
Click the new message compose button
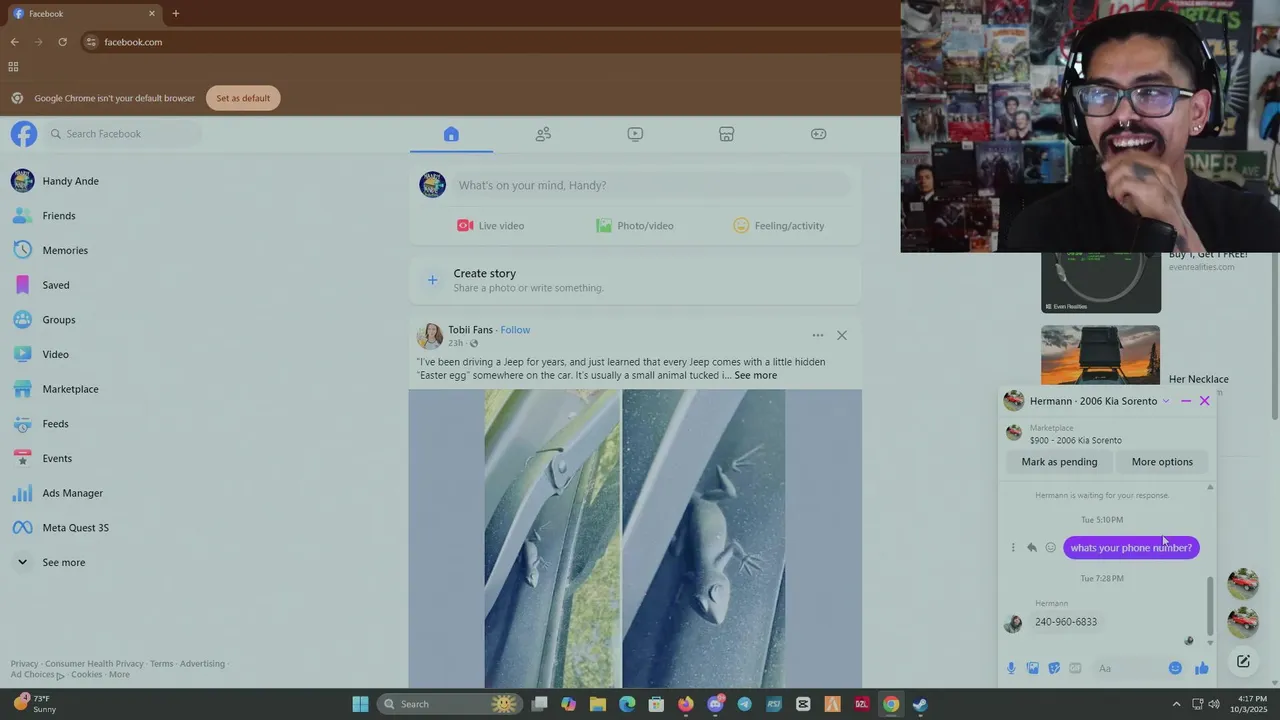point(1243,661)
